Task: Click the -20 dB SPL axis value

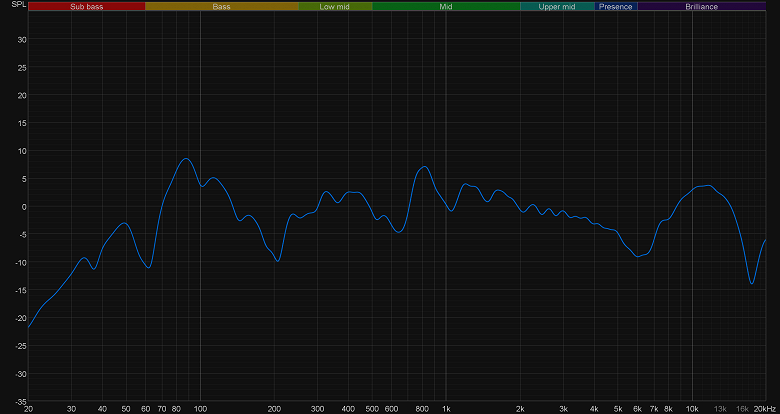Action: point(21,318)
